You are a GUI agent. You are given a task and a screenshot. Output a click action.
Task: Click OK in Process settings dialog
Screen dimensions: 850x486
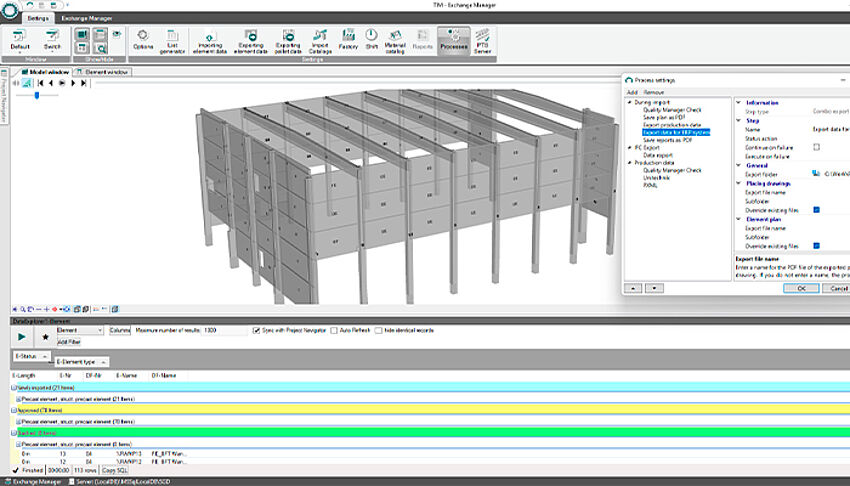coord(801,288)
